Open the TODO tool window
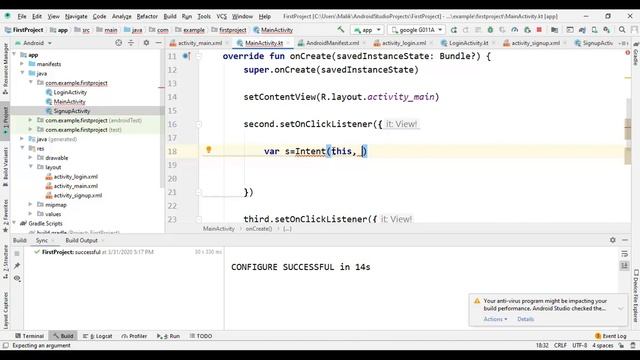 point(200,336)
